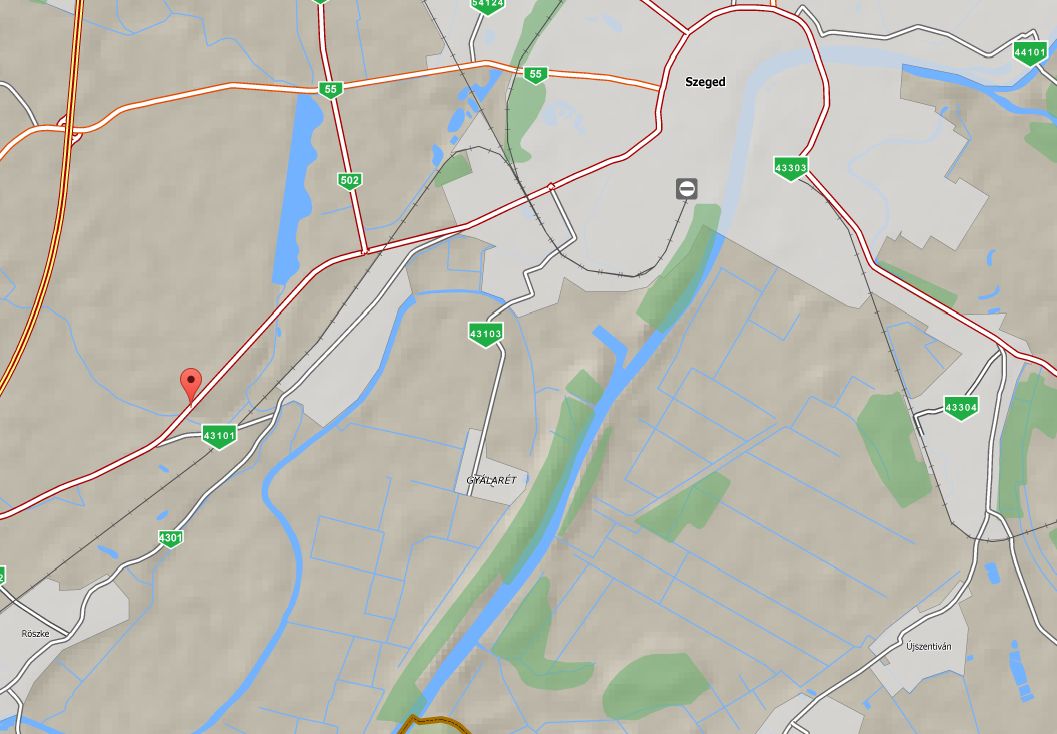Select the 502 road shield
1057x734 pixels.
pos(349,181)
